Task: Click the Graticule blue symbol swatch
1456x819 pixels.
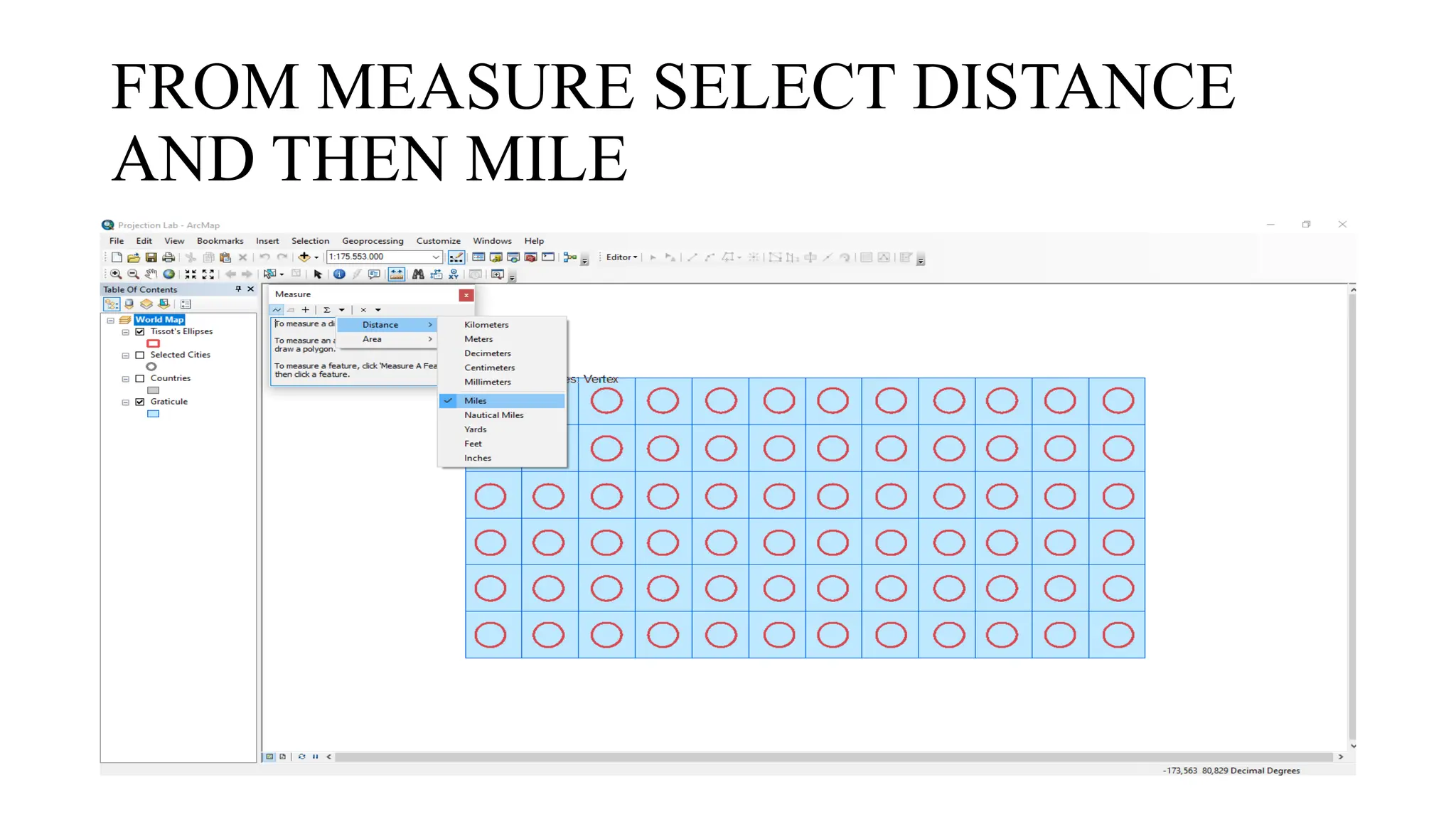Action: click(153, 414)
